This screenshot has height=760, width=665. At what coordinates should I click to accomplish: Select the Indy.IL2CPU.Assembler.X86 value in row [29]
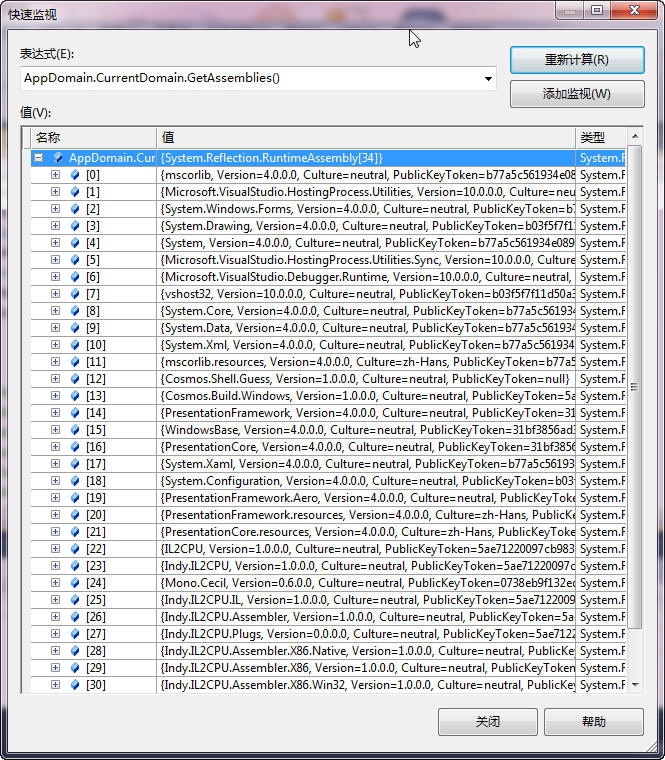(366, 668)
